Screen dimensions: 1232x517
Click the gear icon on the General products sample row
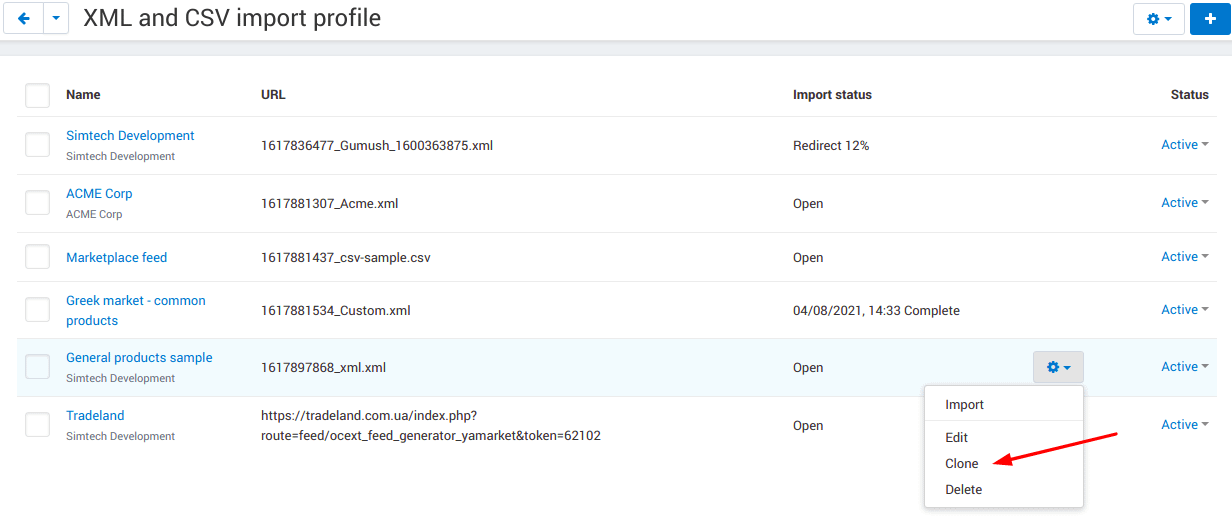(x=1058, y=367)
